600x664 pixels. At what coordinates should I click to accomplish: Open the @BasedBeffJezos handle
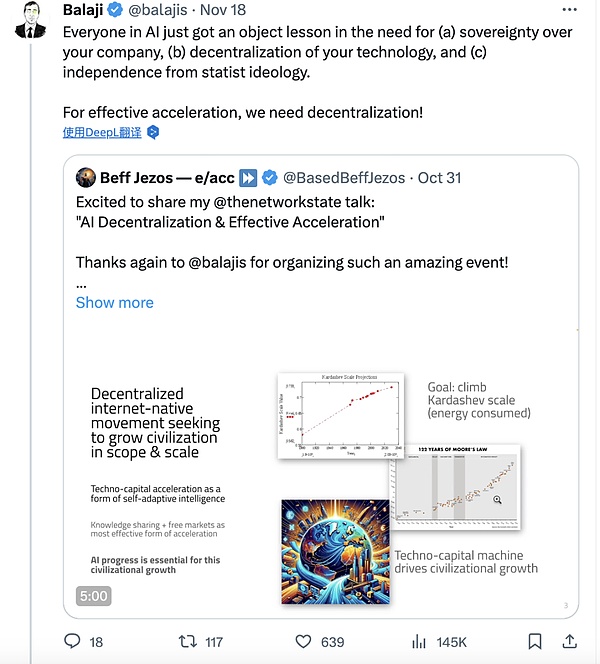point(345,178)
